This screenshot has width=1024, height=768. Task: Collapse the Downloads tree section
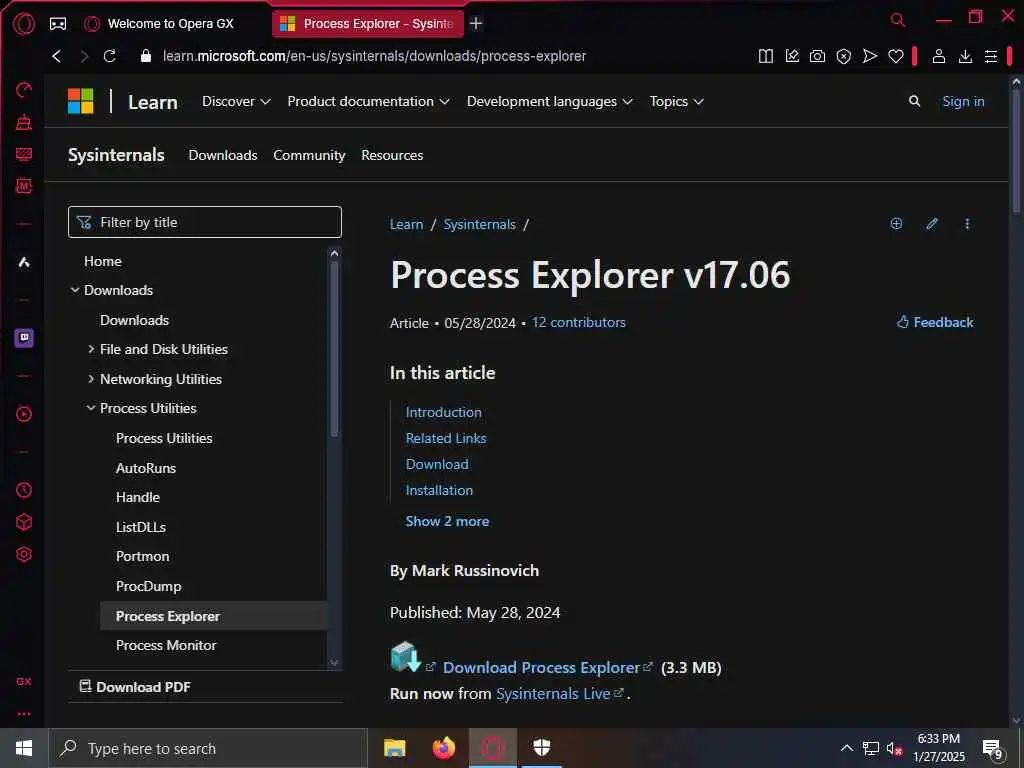[x=75, y=290]
